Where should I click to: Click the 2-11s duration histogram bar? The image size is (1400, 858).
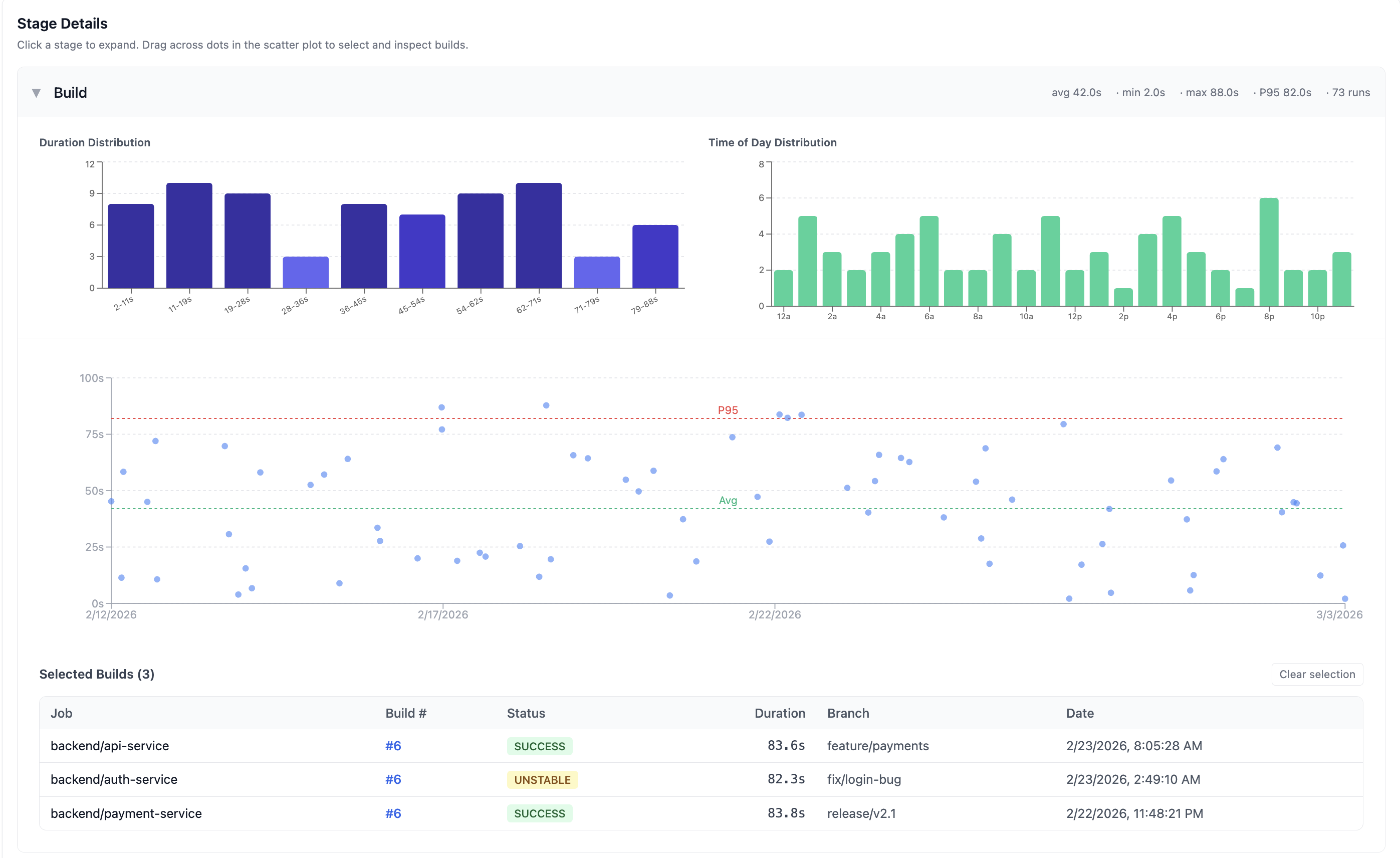click(131, 246)
